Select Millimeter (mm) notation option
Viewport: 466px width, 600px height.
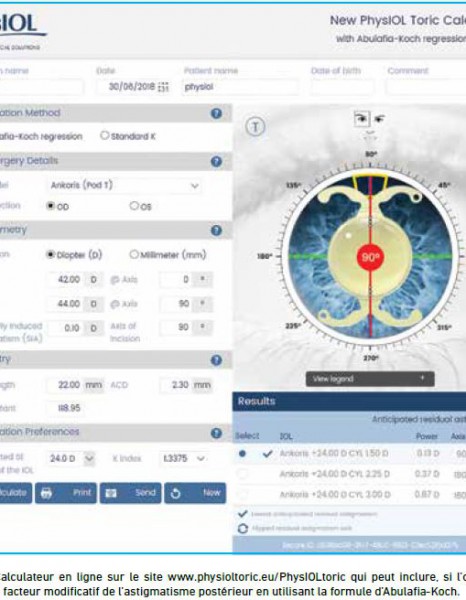coord(134,254)
